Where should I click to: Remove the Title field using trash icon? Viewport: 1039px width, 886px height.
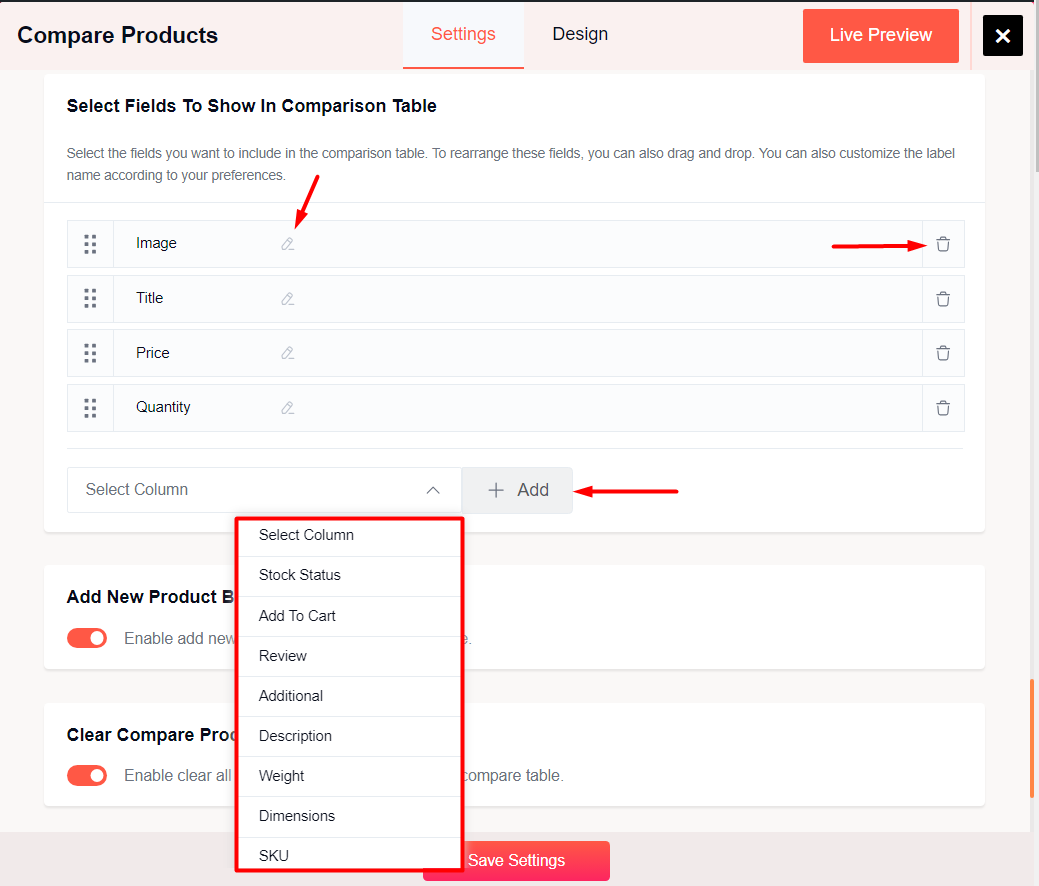point(943,299)
